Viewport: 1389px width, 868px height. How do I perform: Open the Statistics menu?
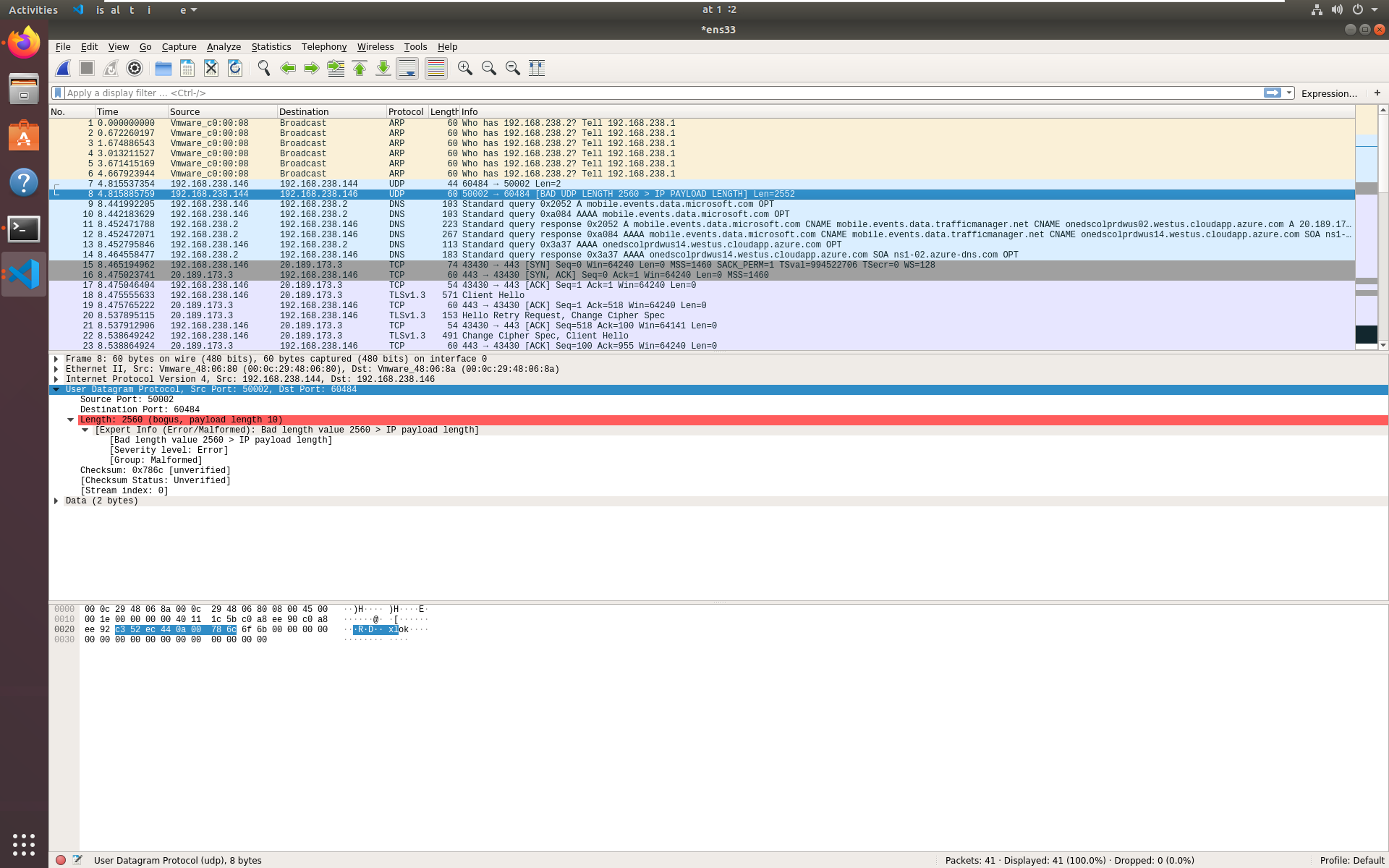[271, 46]
